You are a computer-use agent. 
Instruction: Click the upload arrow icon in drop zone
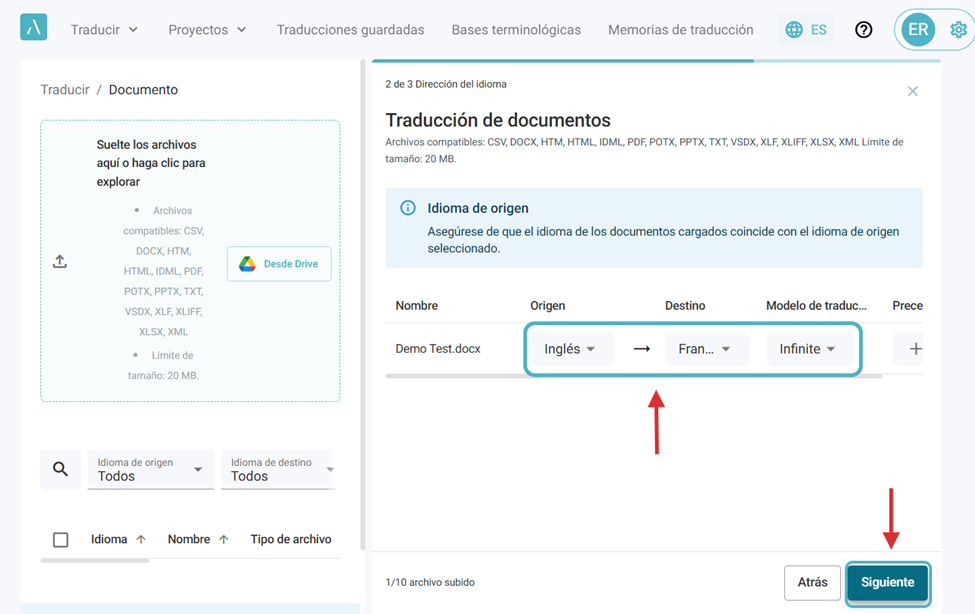[x=60, y=261]
